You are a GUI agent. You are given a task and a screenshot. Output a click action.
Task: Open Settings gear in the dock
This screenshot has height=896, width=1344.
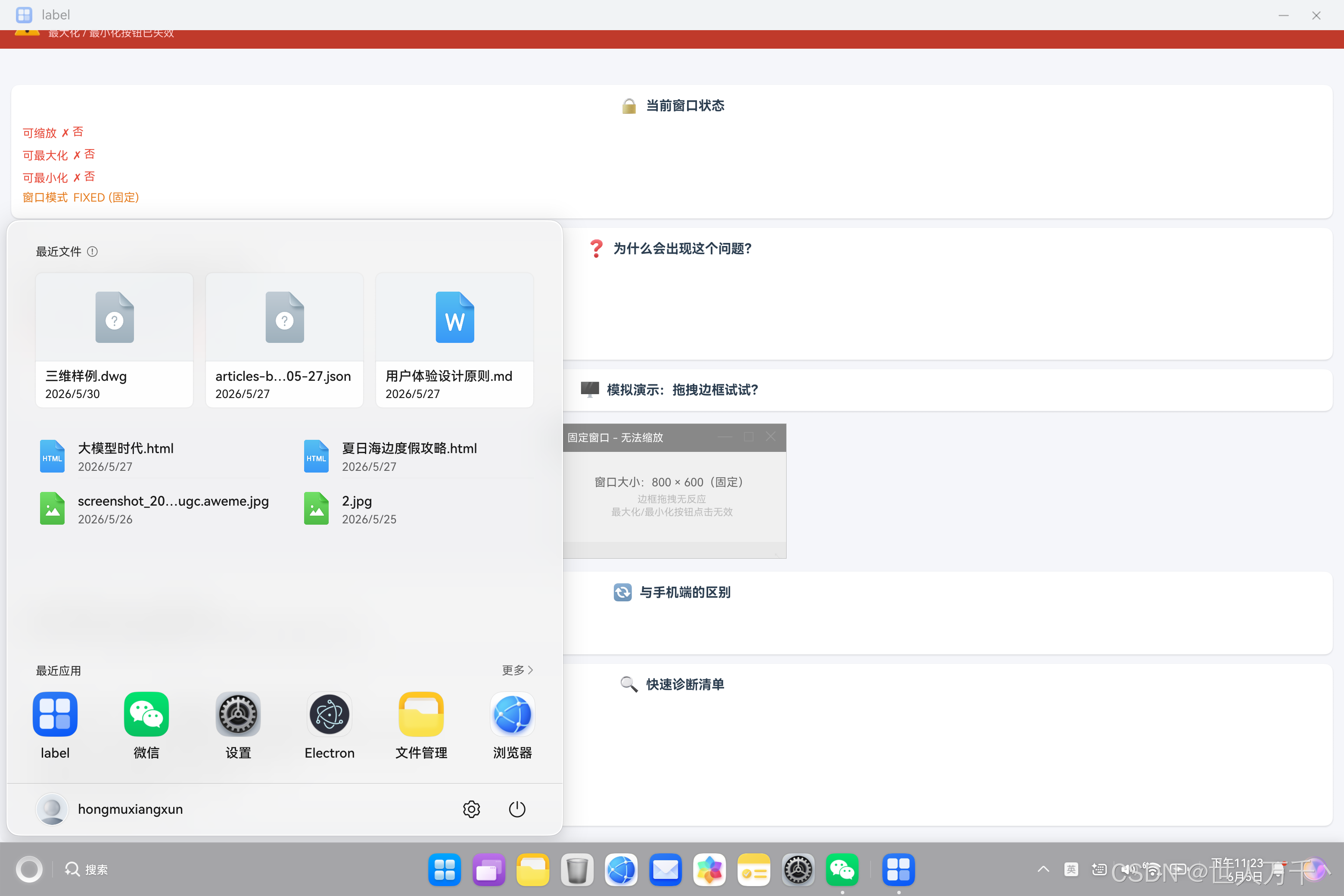pyautogui.click(x=798, y=869)
